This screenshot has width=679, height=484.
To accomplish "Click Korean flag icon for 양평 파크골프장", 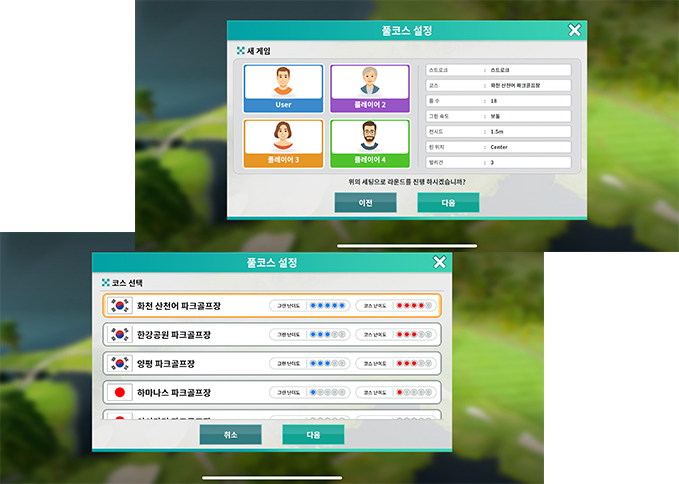I will [121, 363].
